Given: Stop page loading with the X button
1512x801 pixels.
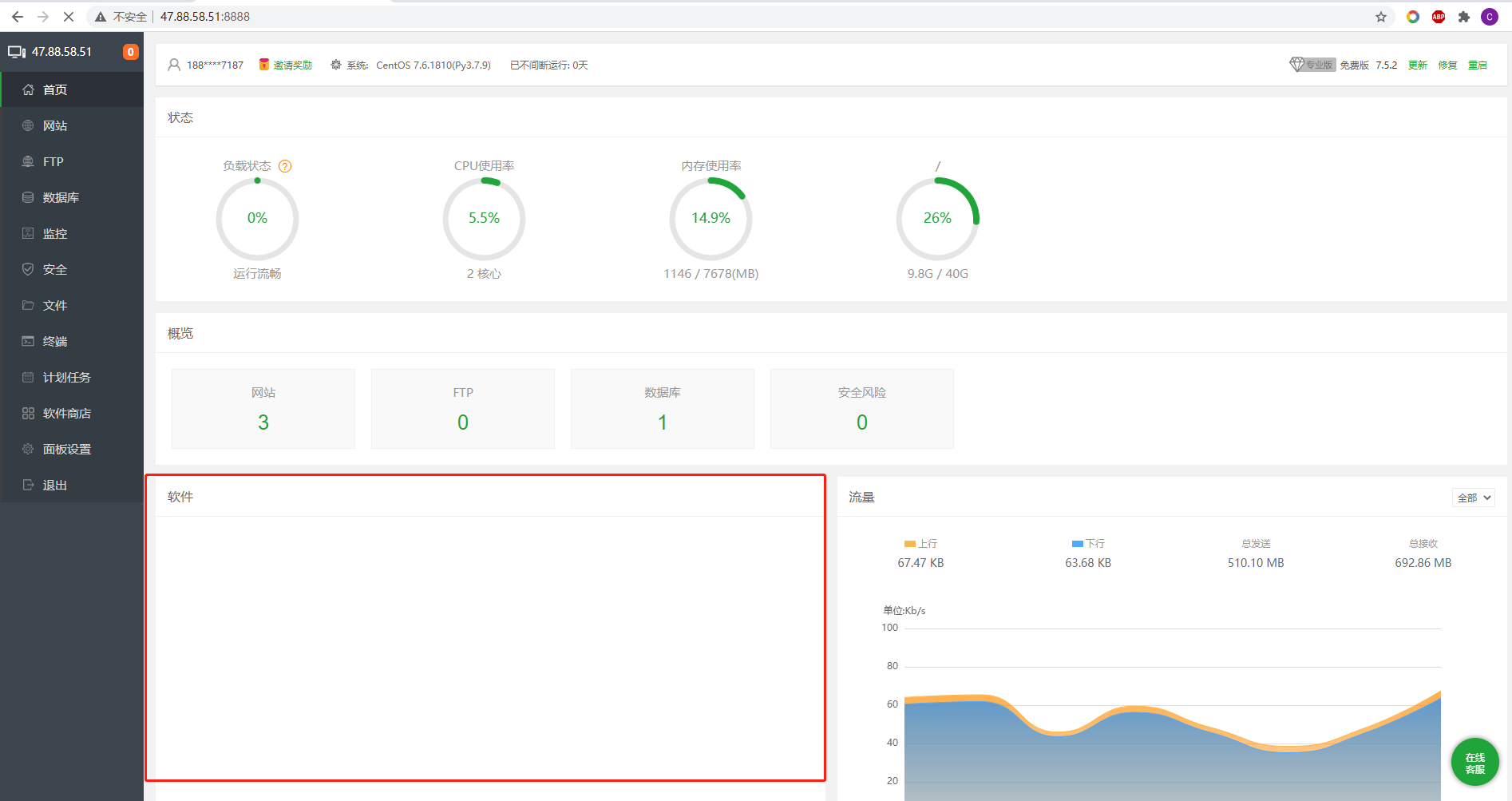Looking at the screenshot, I should click(x=69, y=17).
